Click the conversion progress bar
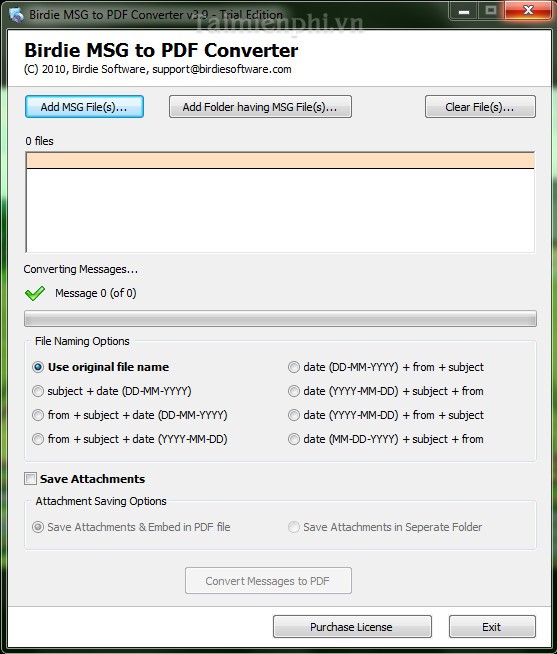The width and height of the screenshot is (557, 654). (x=280, y=319)
